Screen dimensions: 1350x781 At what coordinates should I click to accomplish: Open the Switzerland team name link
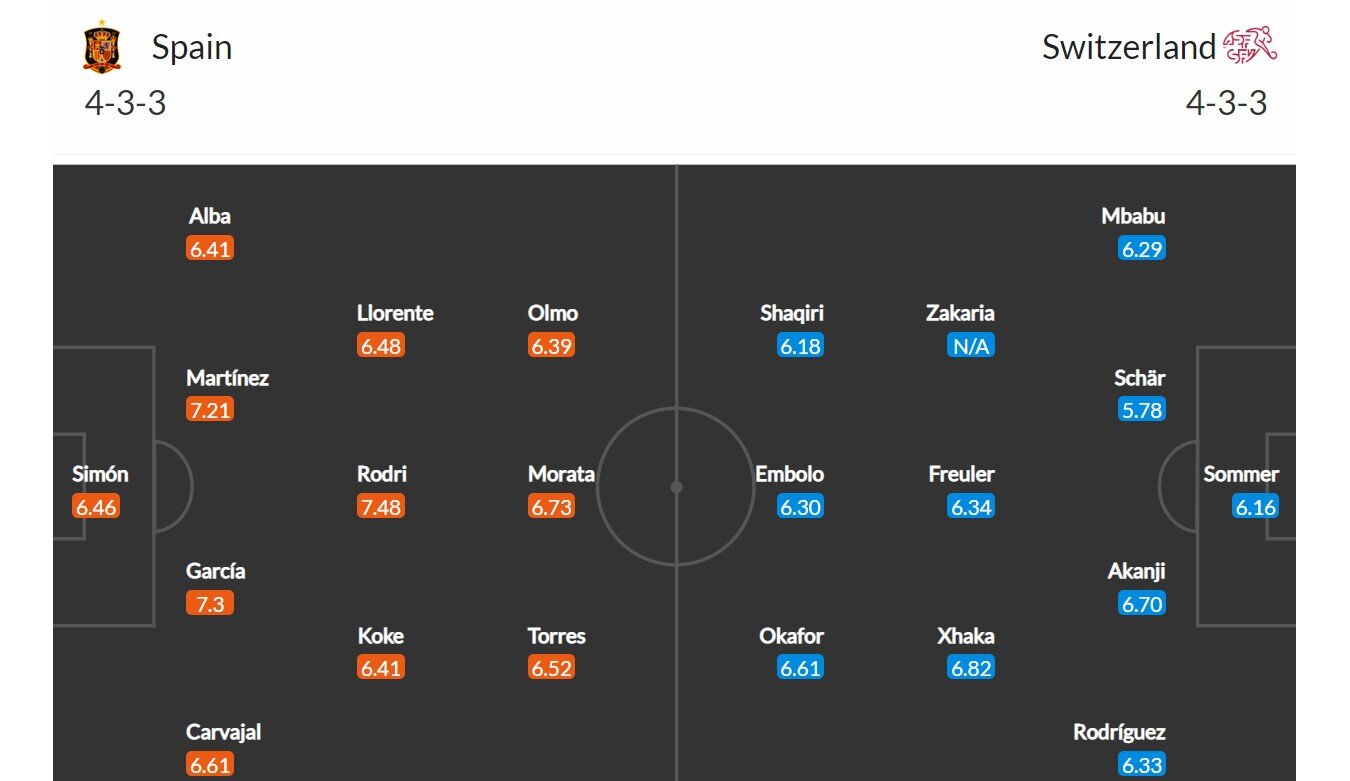point(1129,47)
